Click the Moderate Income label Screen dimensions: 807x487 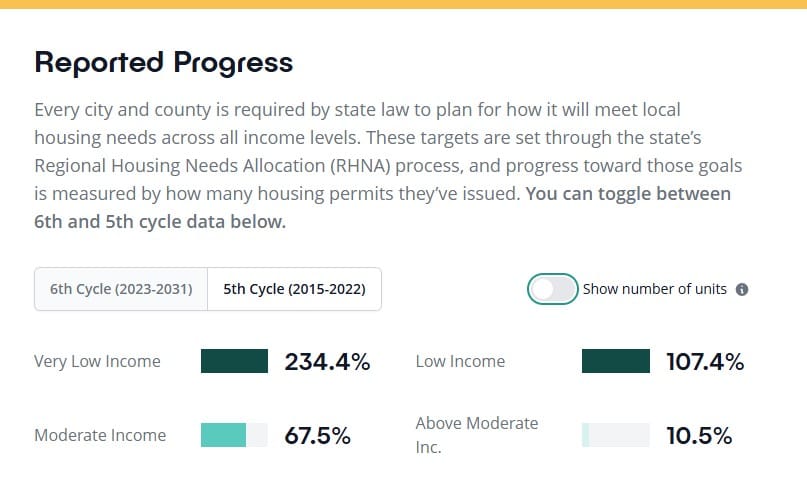pos(100,435)
